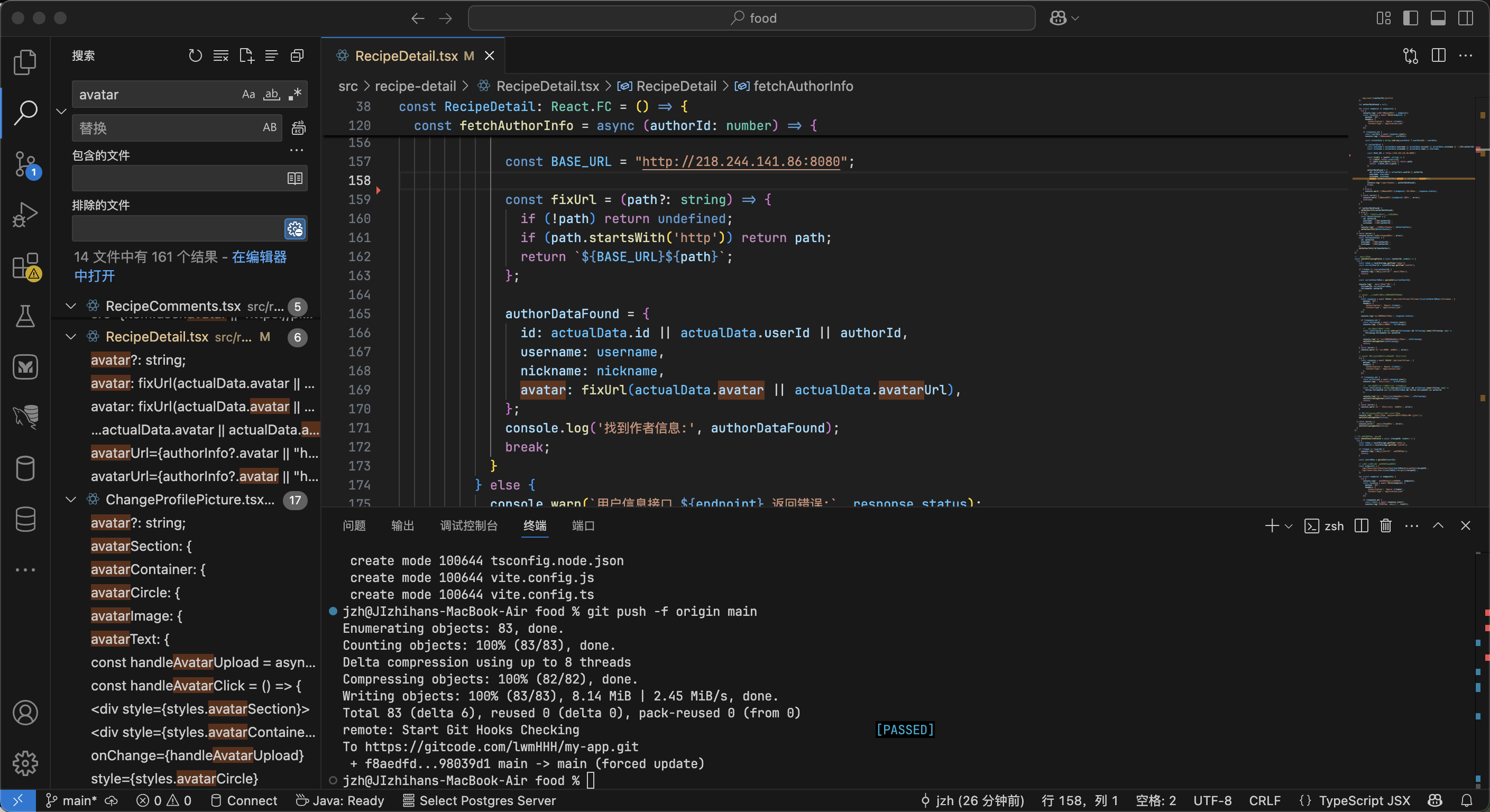Screen dimensions: 1490x812
Task: Open the Explorer view in activity bar
Action: coord(25,62)
